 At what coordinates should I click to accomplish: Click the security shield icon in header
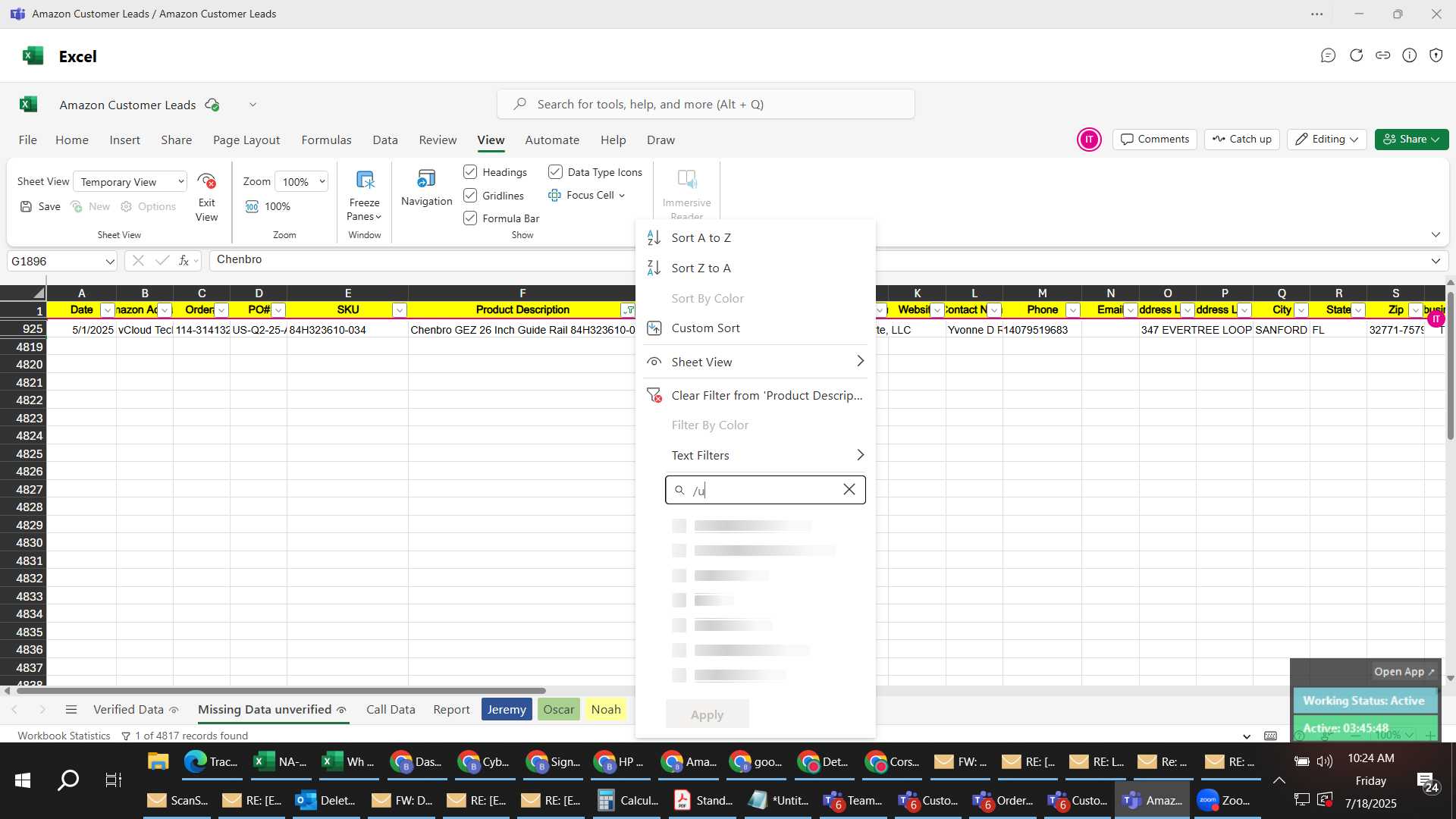(x=1436, y=55)
